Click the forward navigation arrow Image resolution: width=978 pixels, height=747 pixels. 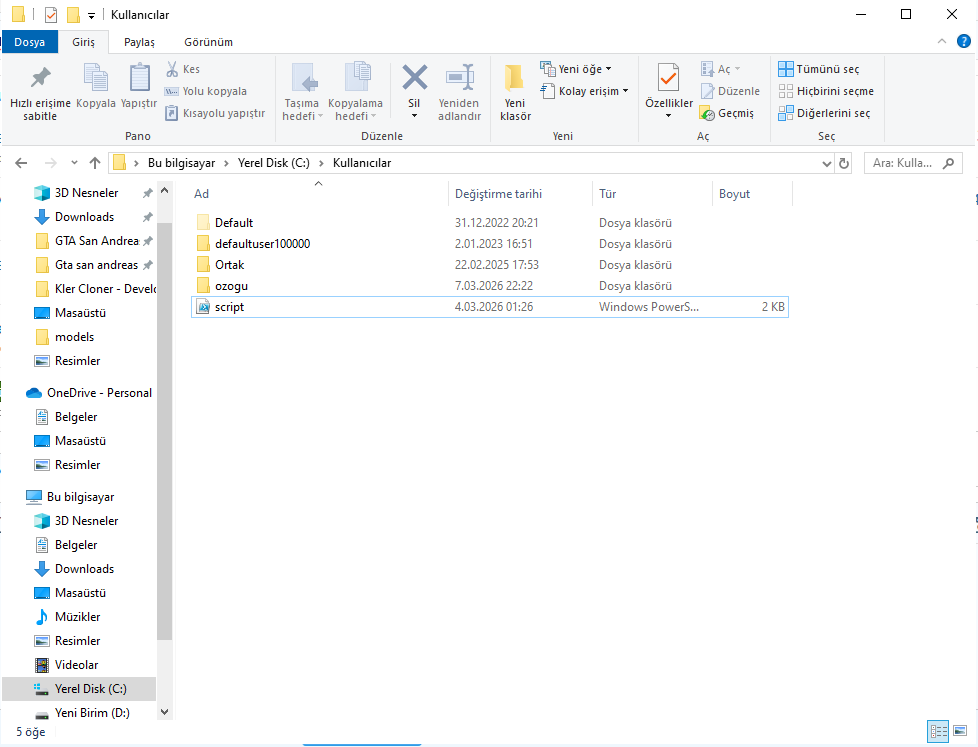click(x=51, y=163)
